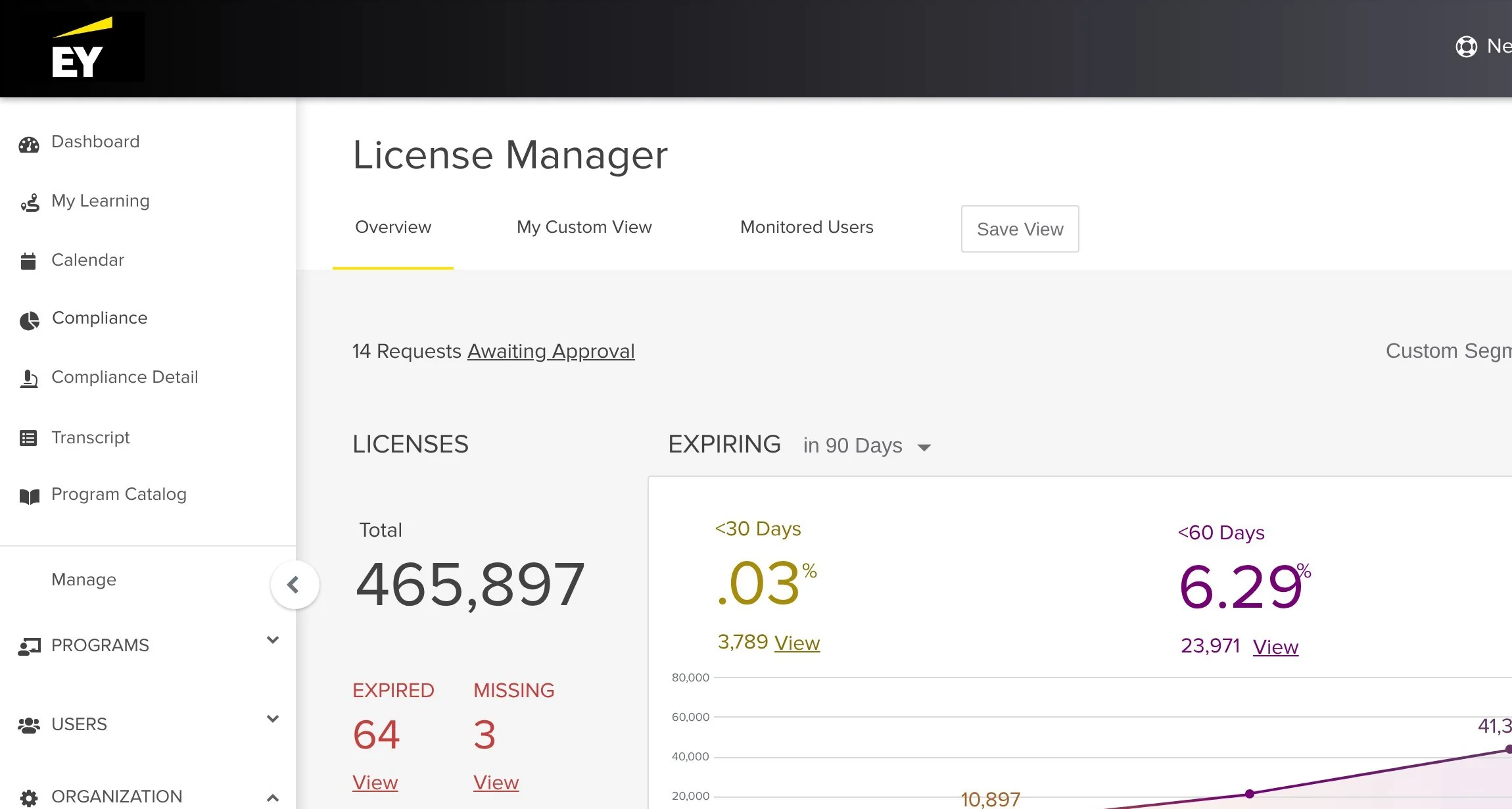The image size is (1512, 809).
Task: Open the 'in 90 Days' dropdown
Action: pyautogui.click(x=866, y=446)
